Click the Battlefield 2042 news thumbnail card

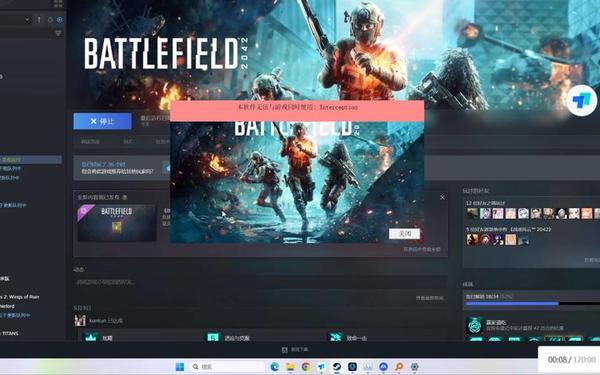(117, 223)
